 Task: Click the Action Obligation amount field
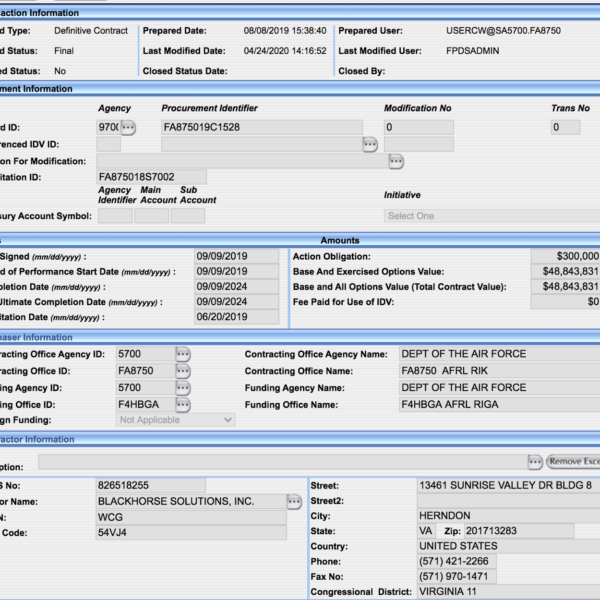click(564, 256)
